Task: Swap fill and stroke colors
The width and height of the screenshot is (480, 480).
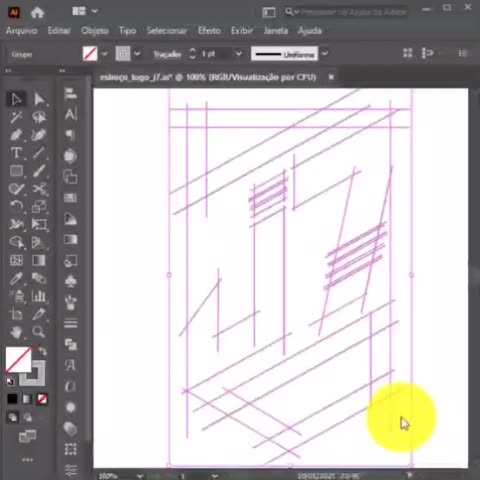Action: tap(43, 351)
